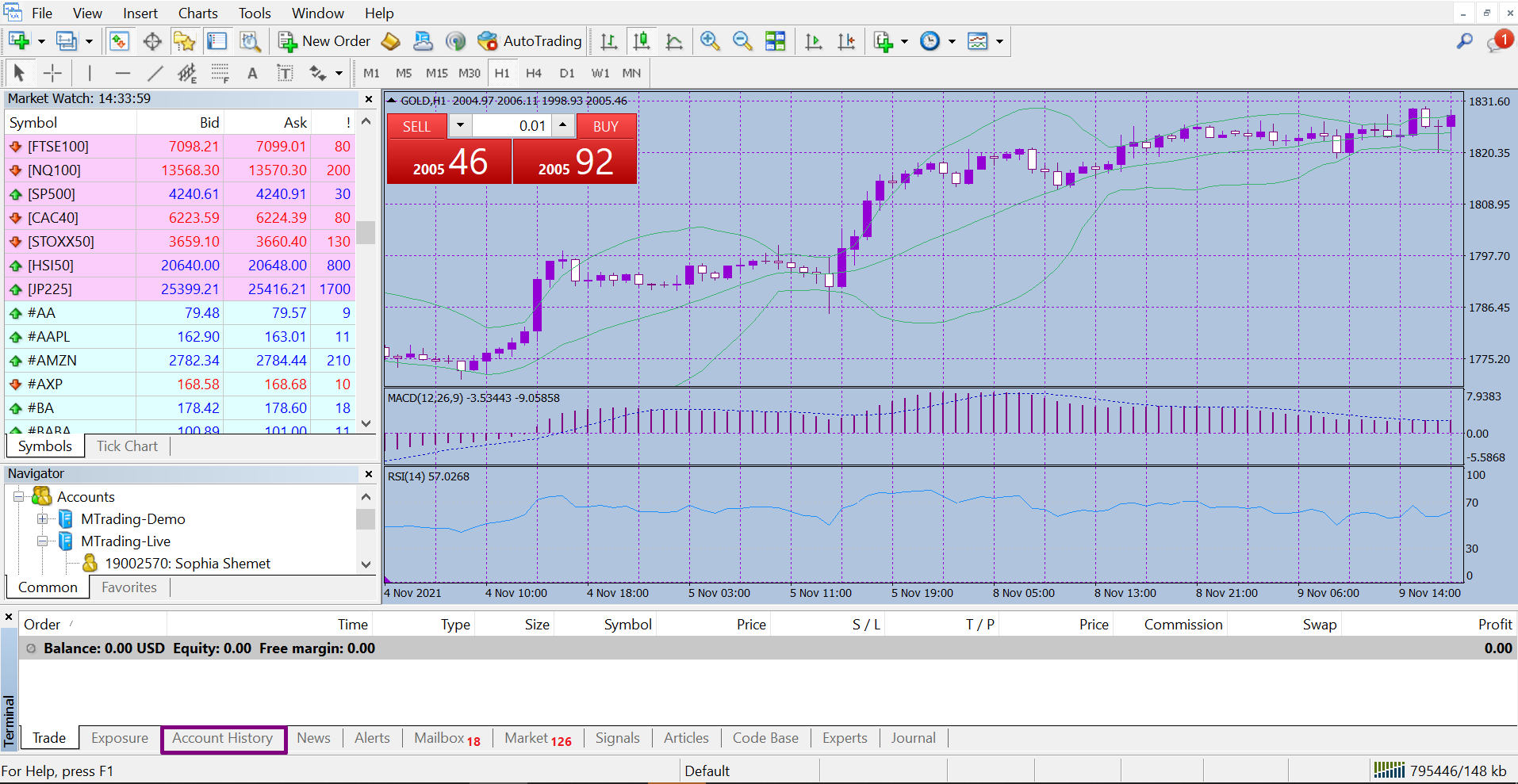Toggle the Navigator window icon
This screenshot has width=1518, height=784.
pos(185,41)
